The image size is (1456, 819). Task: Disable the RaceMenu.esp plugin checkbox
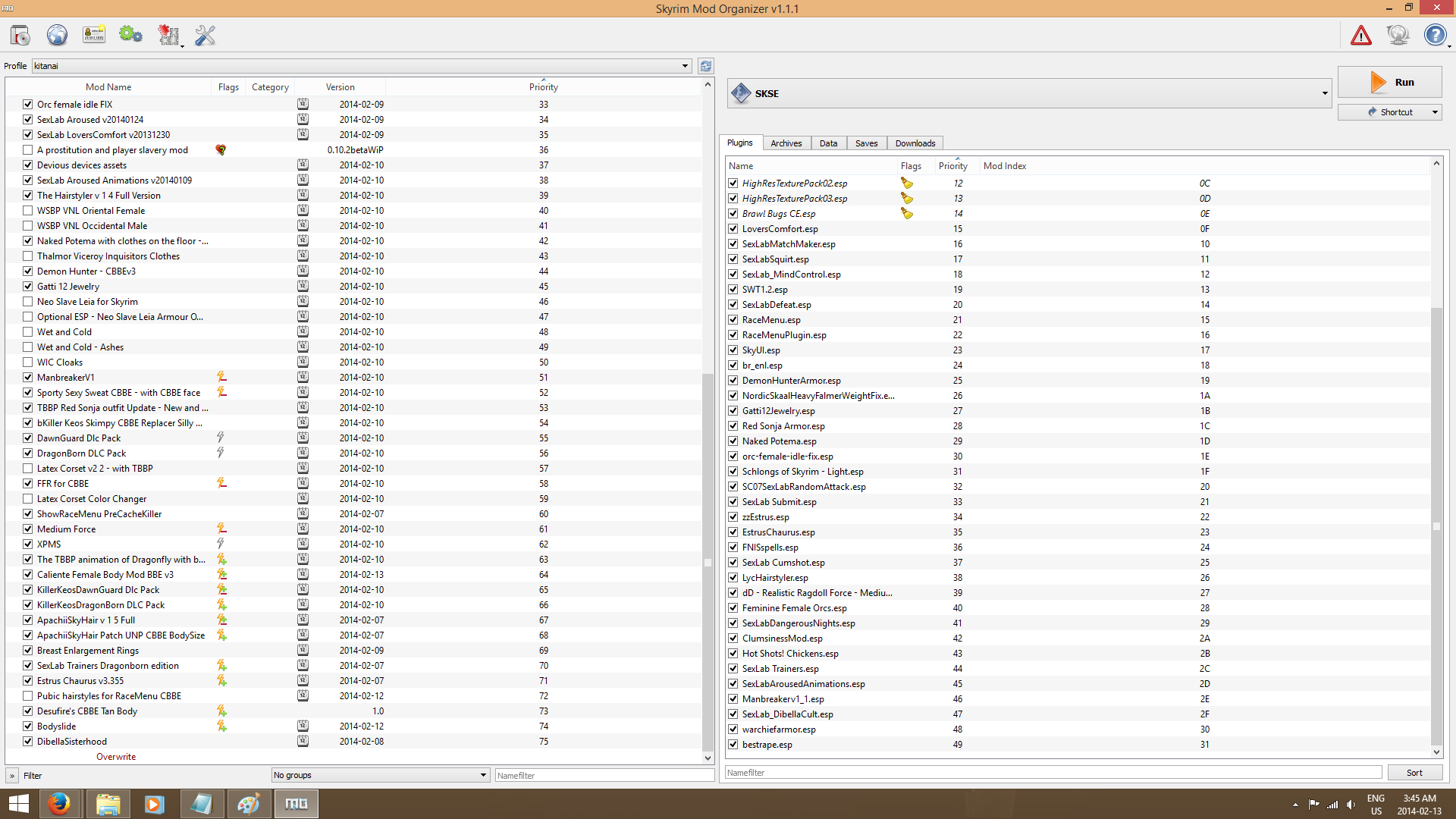pyautogui.click(x=733, y=320)
